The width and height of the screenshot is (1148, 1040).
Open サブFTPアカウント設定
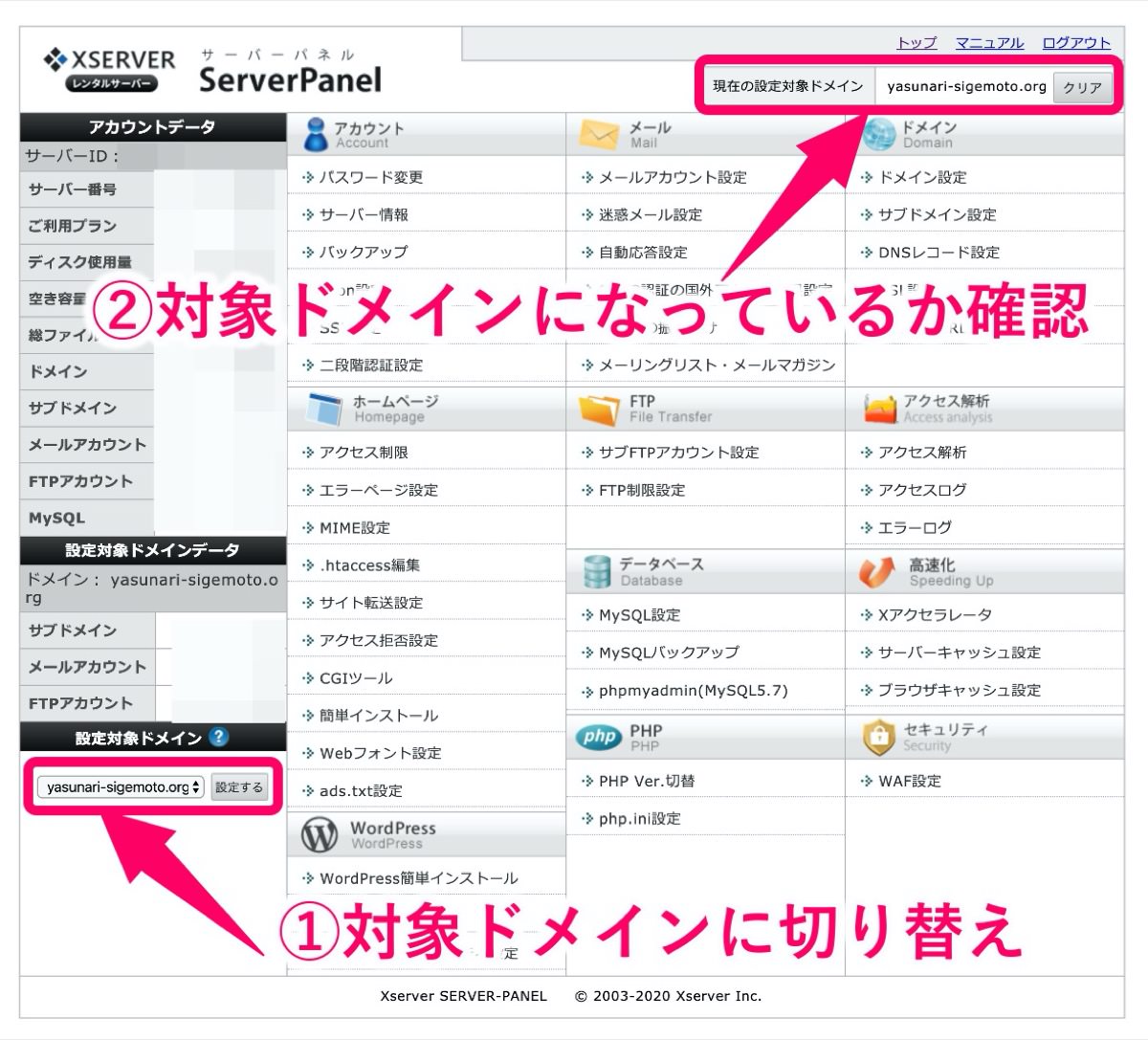coord(678,453)
